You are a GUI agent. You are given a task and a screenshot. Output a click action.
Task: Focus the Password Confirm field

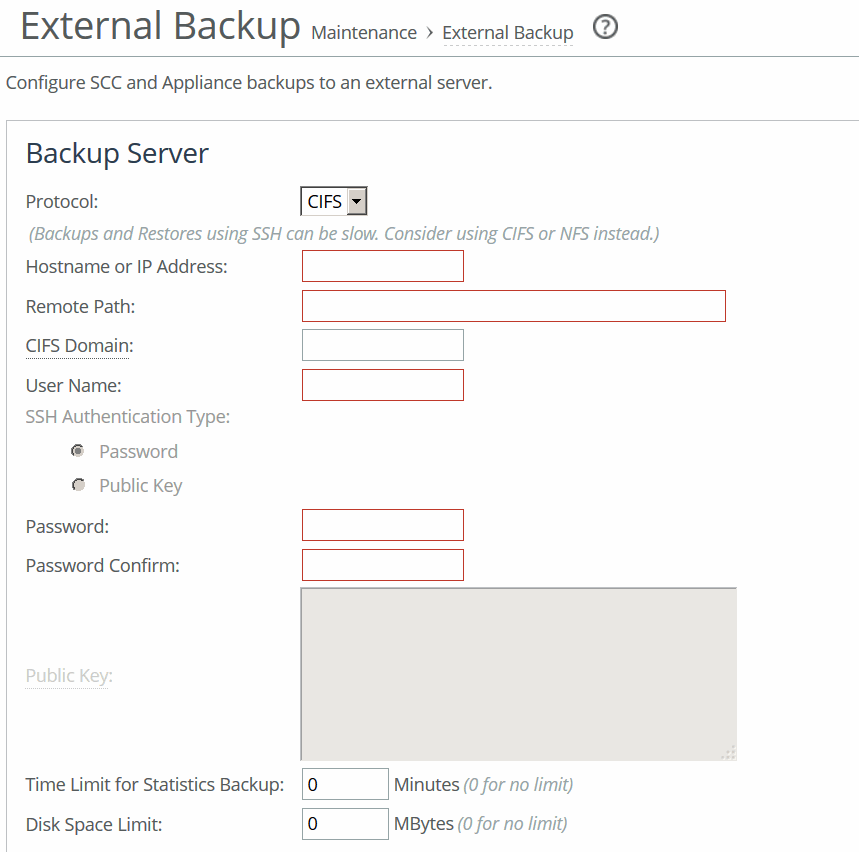383,565
